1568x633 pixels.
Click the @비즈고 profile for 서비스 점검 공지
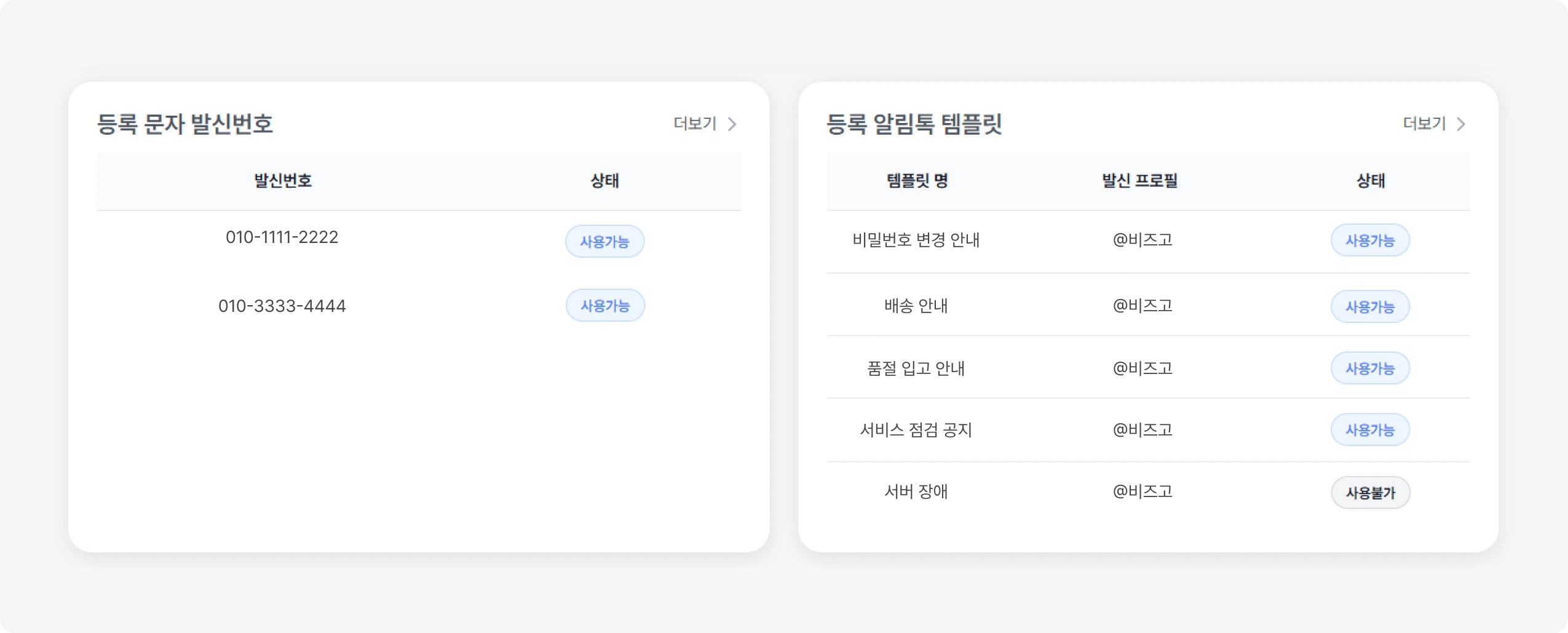click(1142, 429)
